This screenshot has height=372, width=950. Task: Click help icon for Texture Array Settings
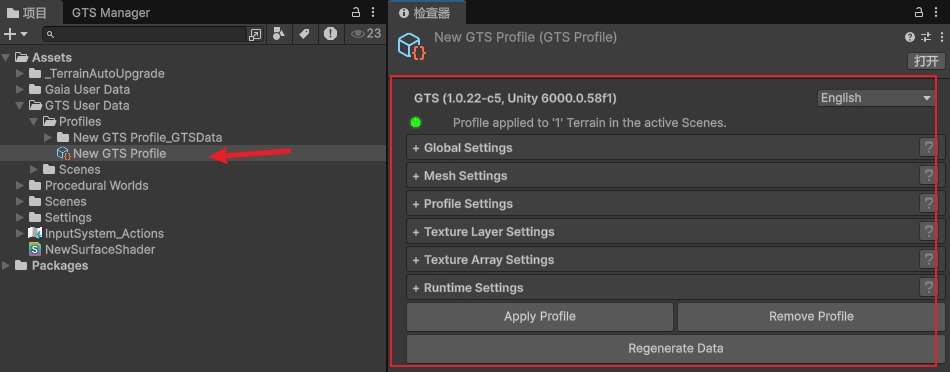point(928,259)
